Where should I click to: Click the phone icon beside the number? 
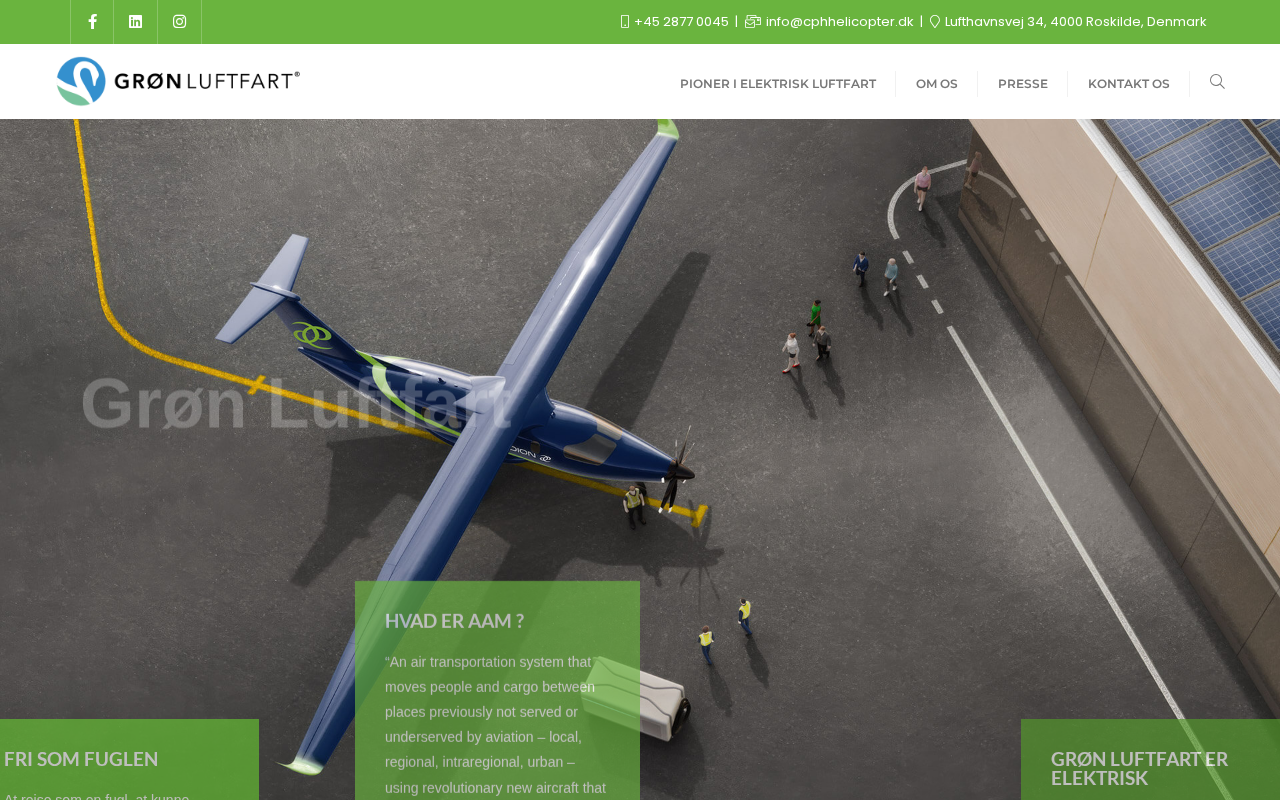pyautogui.click(x=625, y=22)
